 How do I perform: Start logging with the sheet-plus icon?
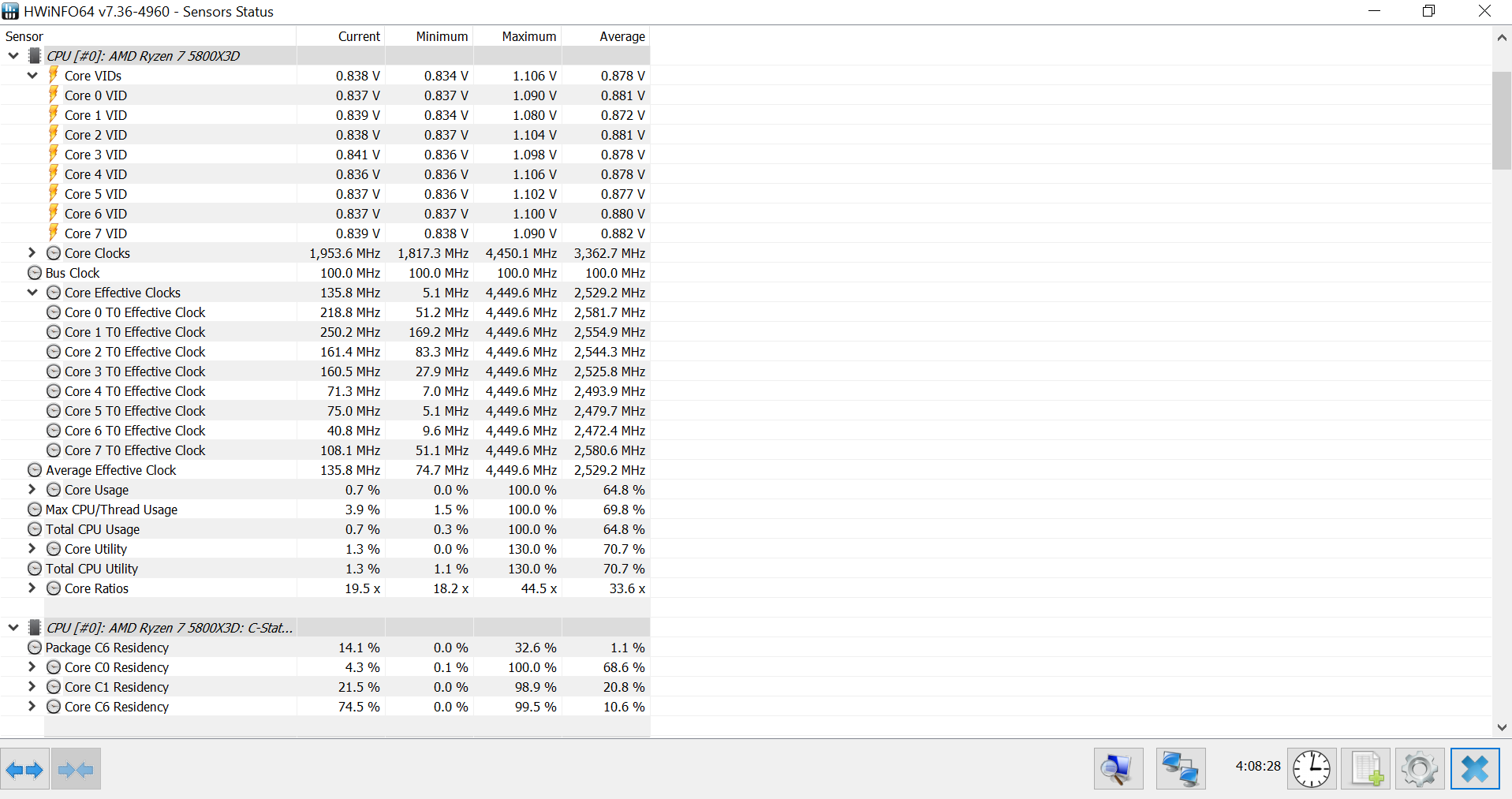1366,769
